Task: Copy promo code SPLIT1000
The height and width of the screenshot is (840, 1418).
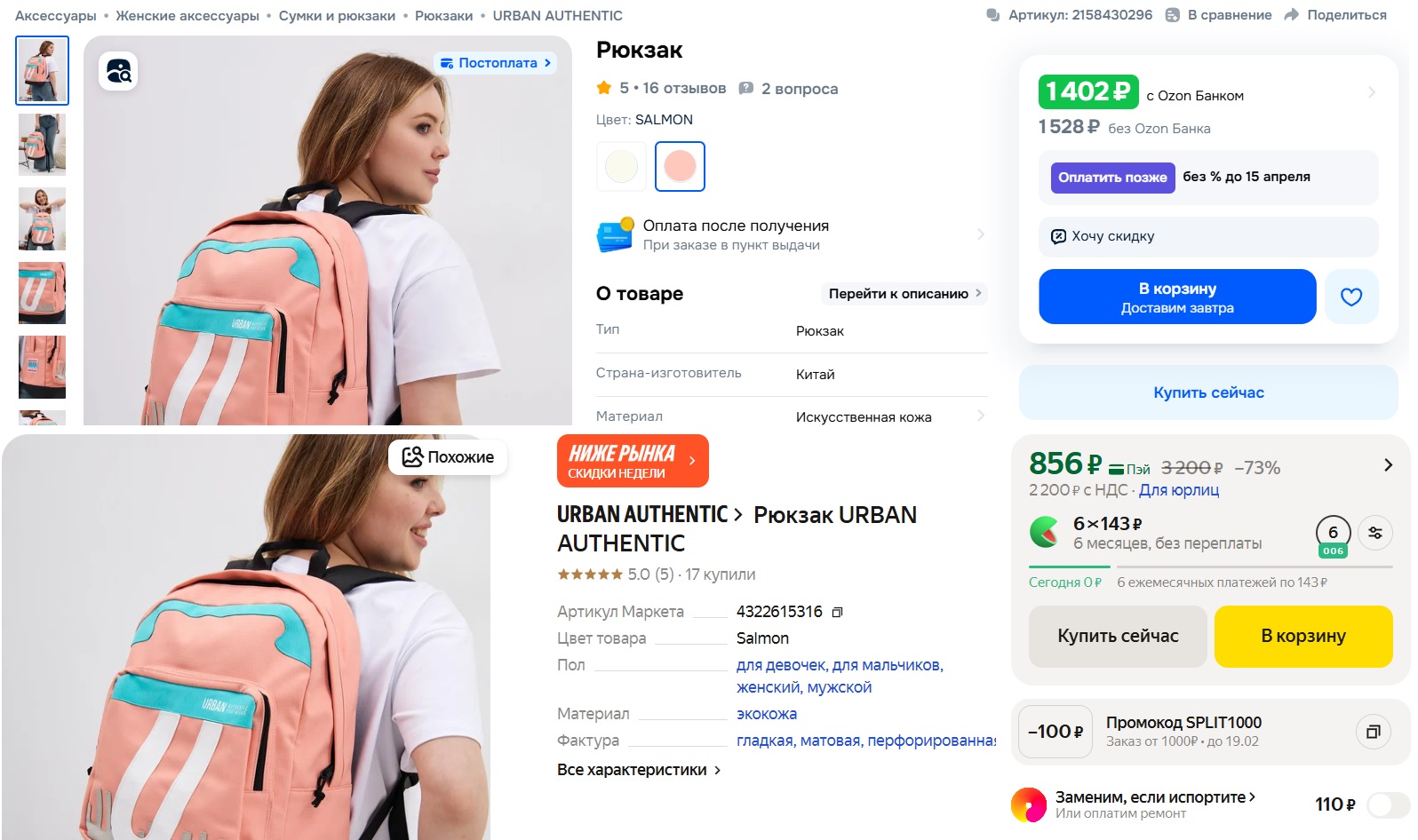Action: tap(1373, 732)
